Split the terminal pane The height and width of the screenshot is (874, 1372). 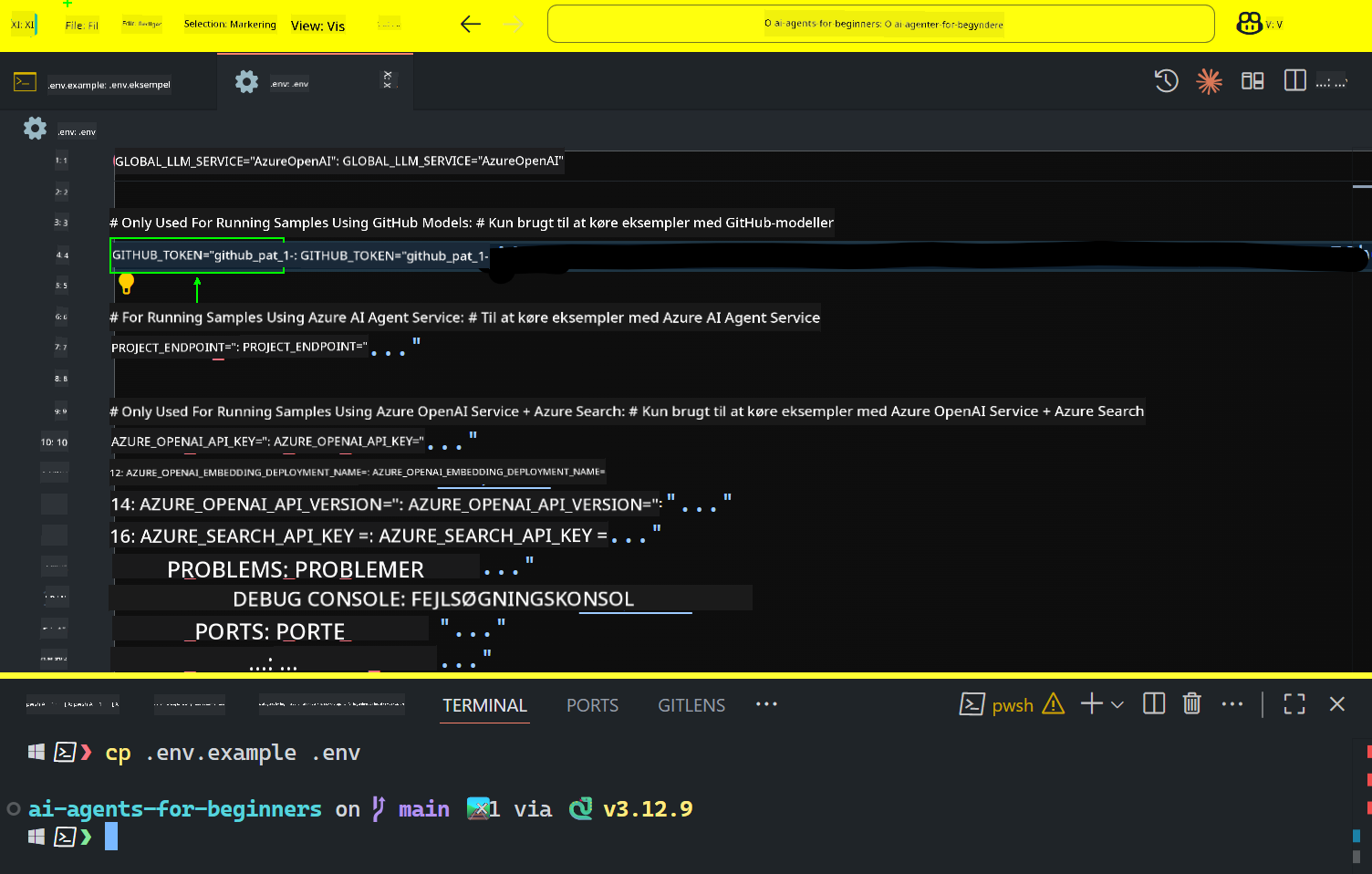coord(1154,703)
